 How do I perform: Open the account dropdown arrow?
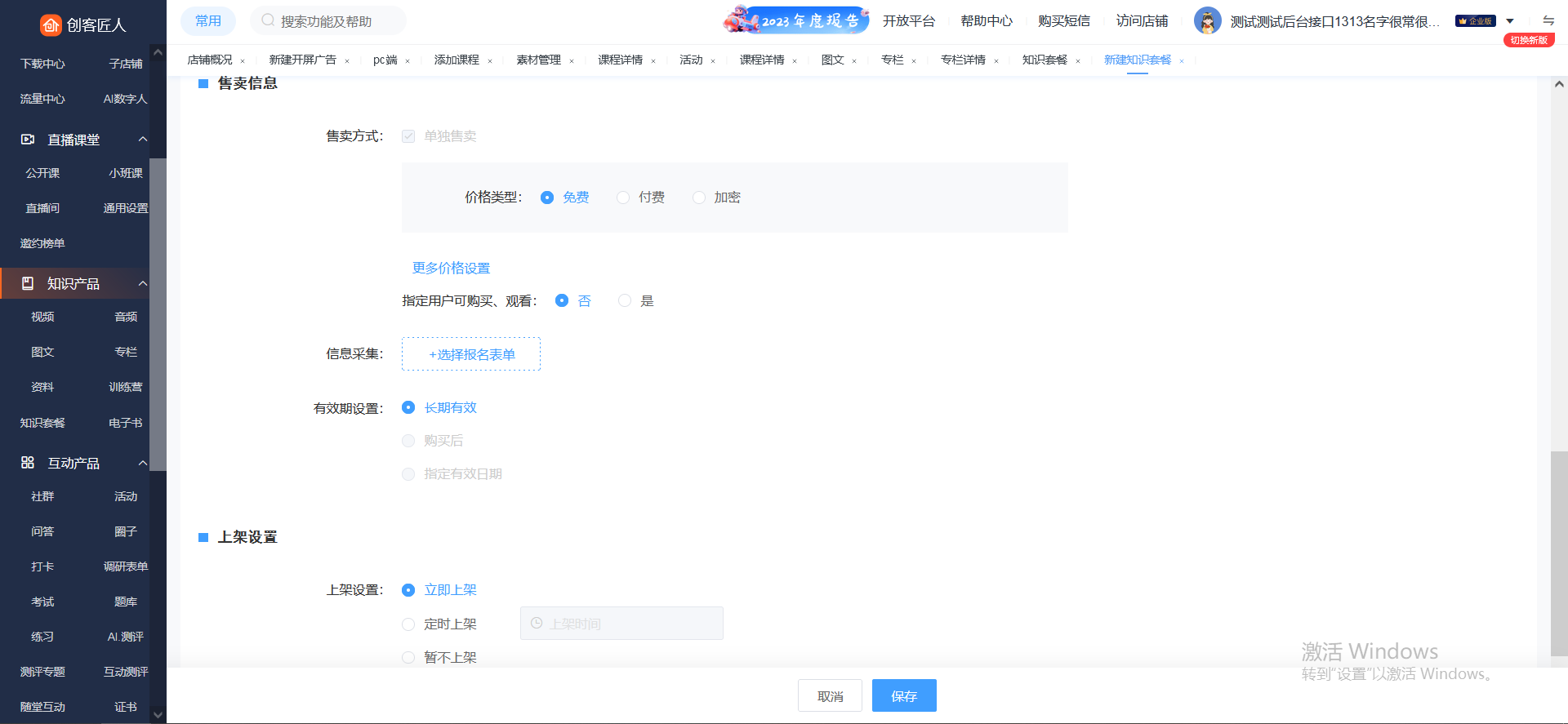click(1510, 21)
